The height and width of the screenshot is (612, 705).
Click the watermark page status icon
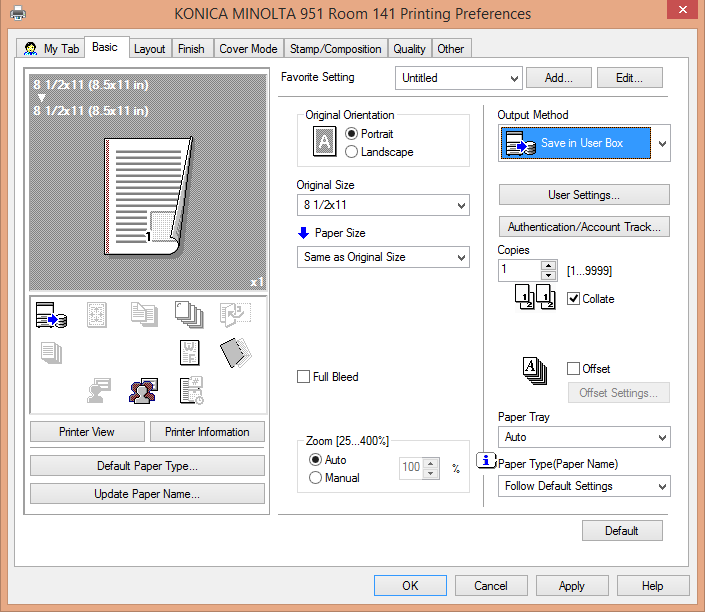[189, 353]
